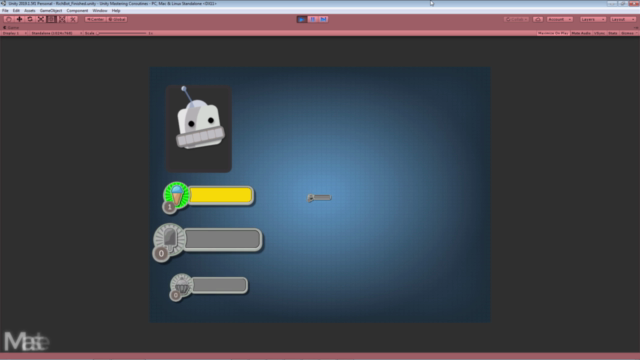Click the cupcake count badge 0
Viewport: 640px width, 360px height.
coord(176,295)
